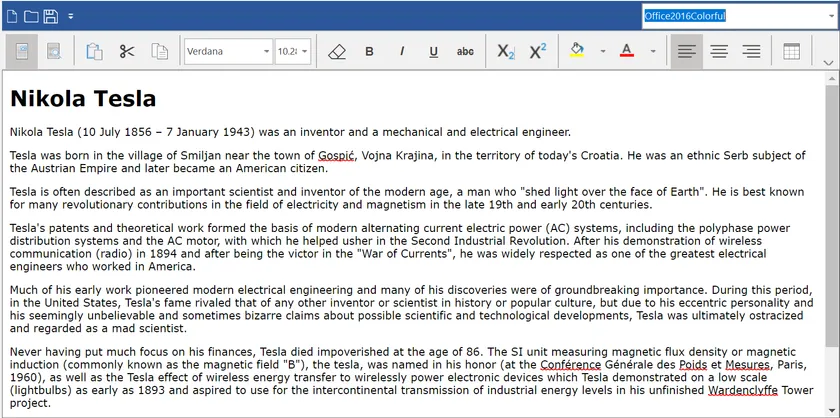Open the font size dropdown

(x=304, y=51)
